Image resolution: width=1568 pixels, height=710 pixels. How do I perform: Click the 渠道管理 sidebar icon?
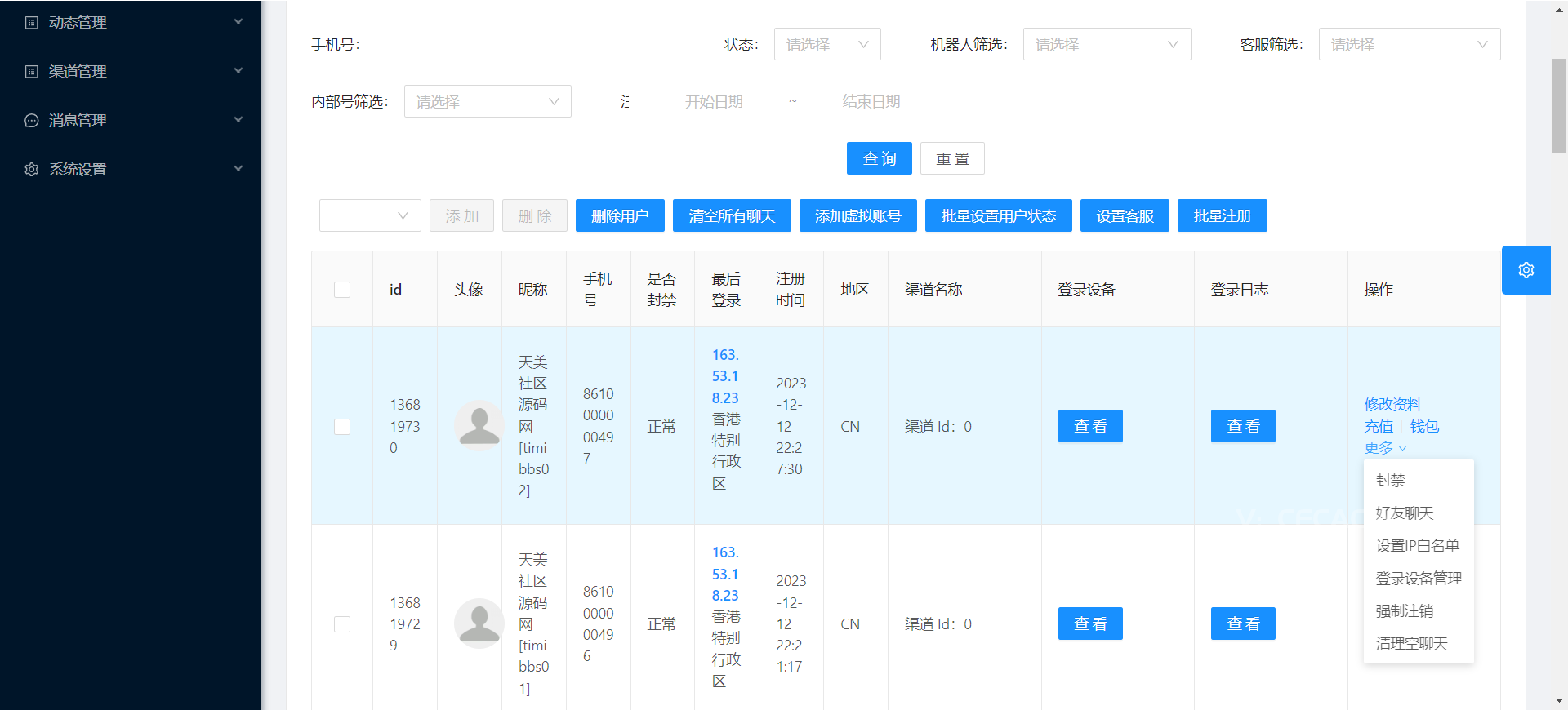point(32,72)
